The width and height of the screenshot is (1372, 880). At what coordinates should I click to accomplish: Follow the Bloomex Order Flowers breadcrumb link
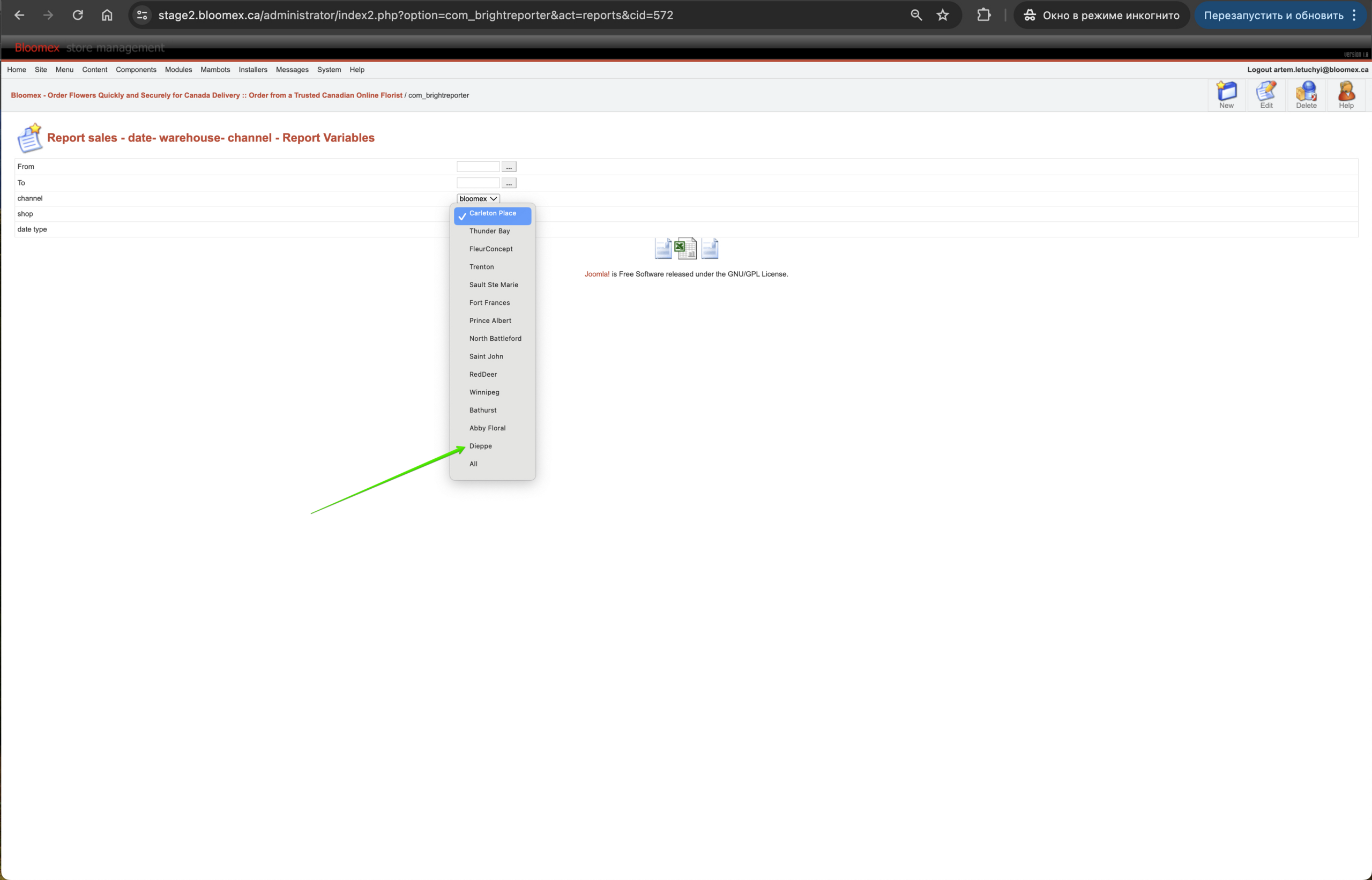(x=206, y=95)
